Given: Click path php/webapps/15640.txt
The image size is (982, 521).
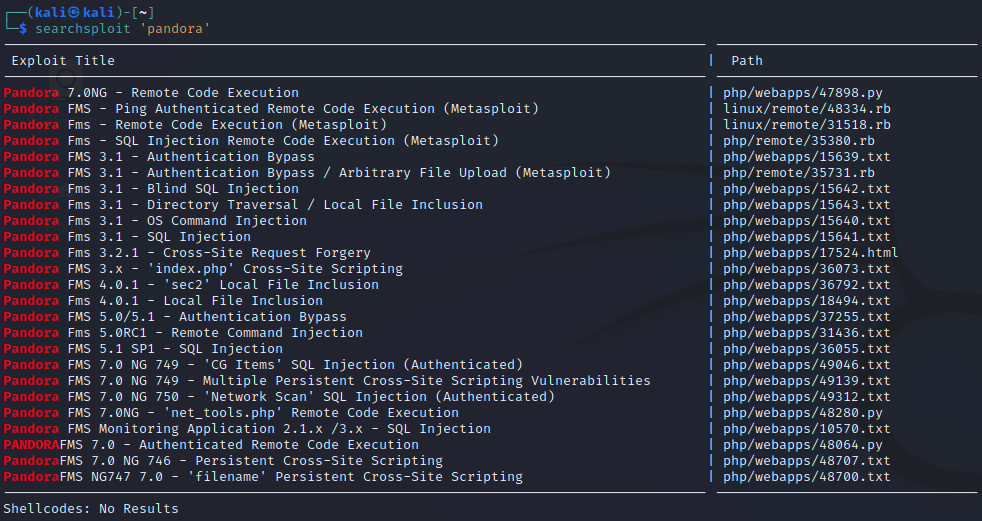Looking at the screenshot, I should pyautogui.click(x=807, y=220).
